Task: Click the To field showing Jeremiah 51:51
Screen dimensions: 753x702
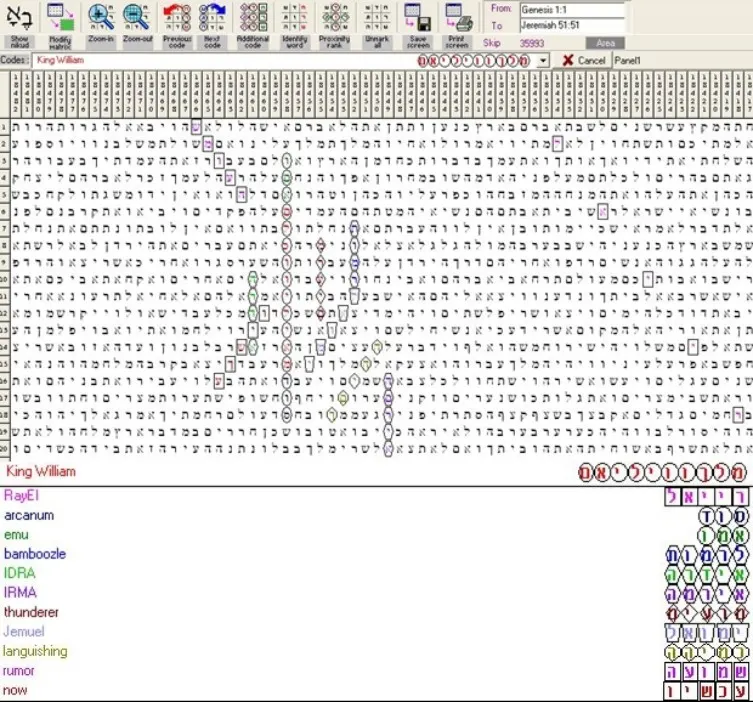Action: point(572,25)
